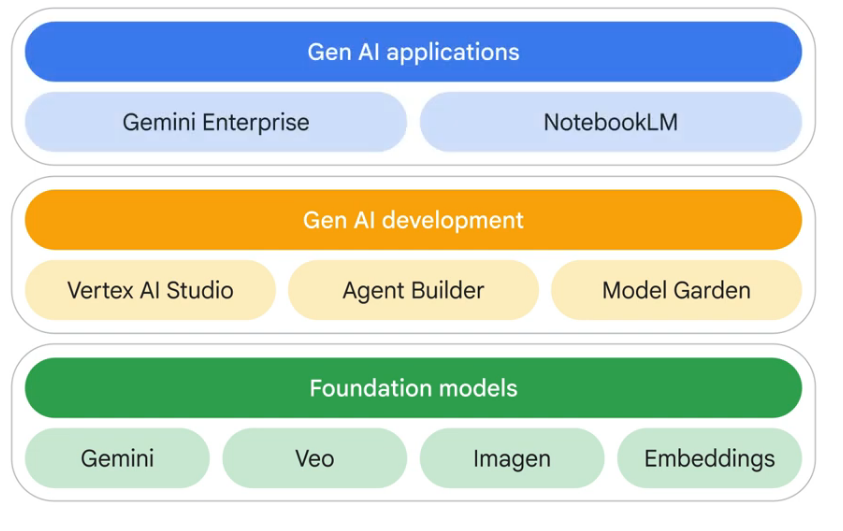Choose the Agent Builder pill
The image size is (843, 531).
413,290
